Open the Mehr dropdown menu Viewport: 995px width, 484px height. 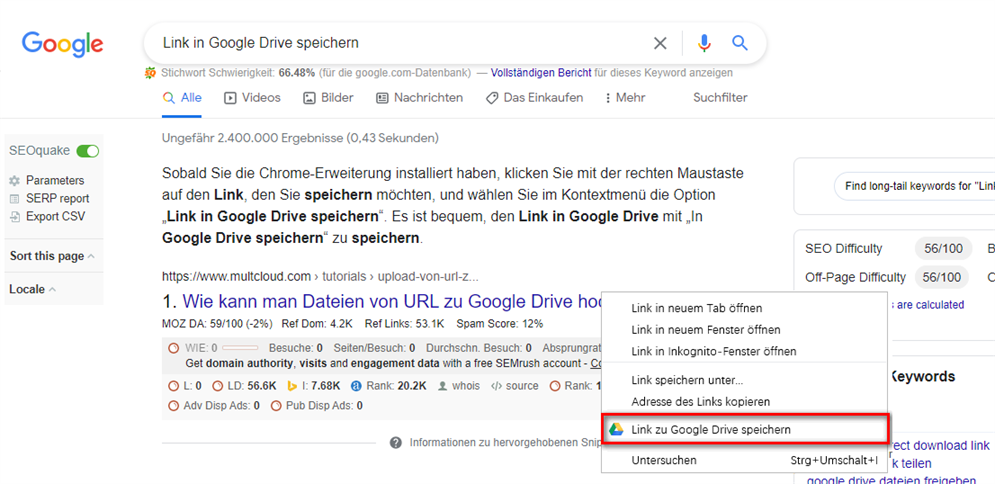(x=625, y=98)
